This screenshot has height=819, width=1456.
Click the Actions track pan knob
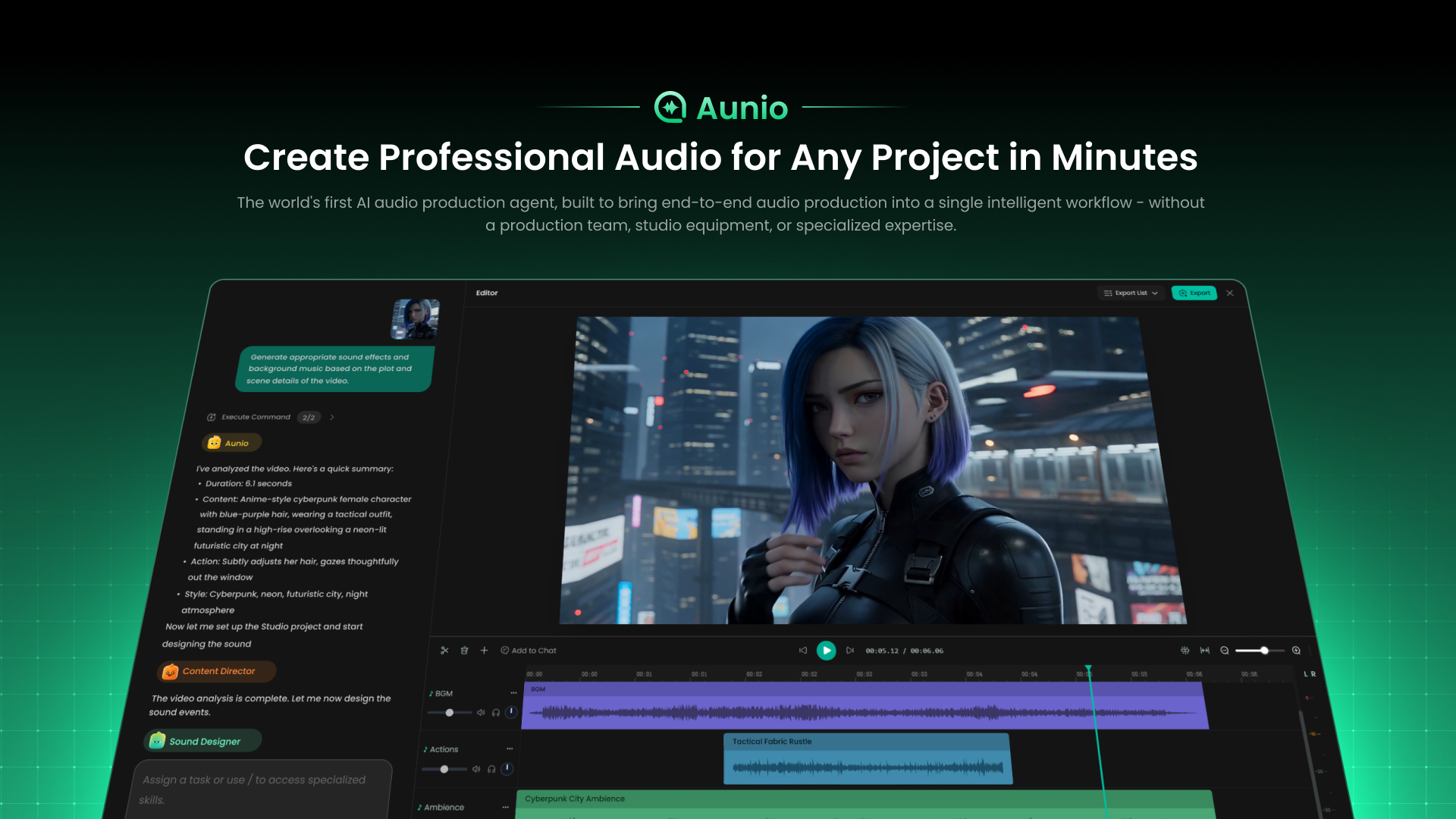click(507, 769)
